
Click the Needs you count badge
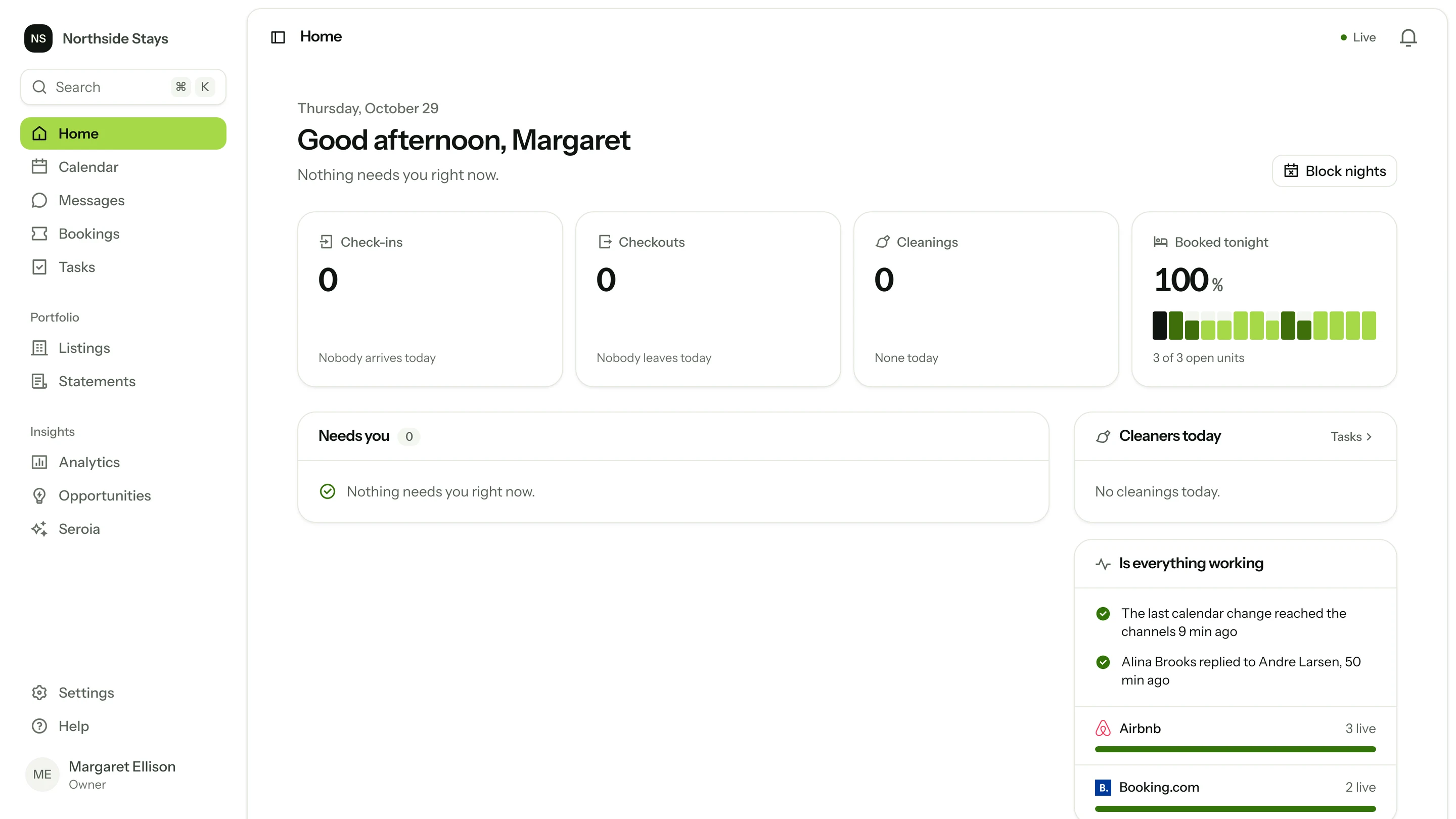click(x=408, y=436)
